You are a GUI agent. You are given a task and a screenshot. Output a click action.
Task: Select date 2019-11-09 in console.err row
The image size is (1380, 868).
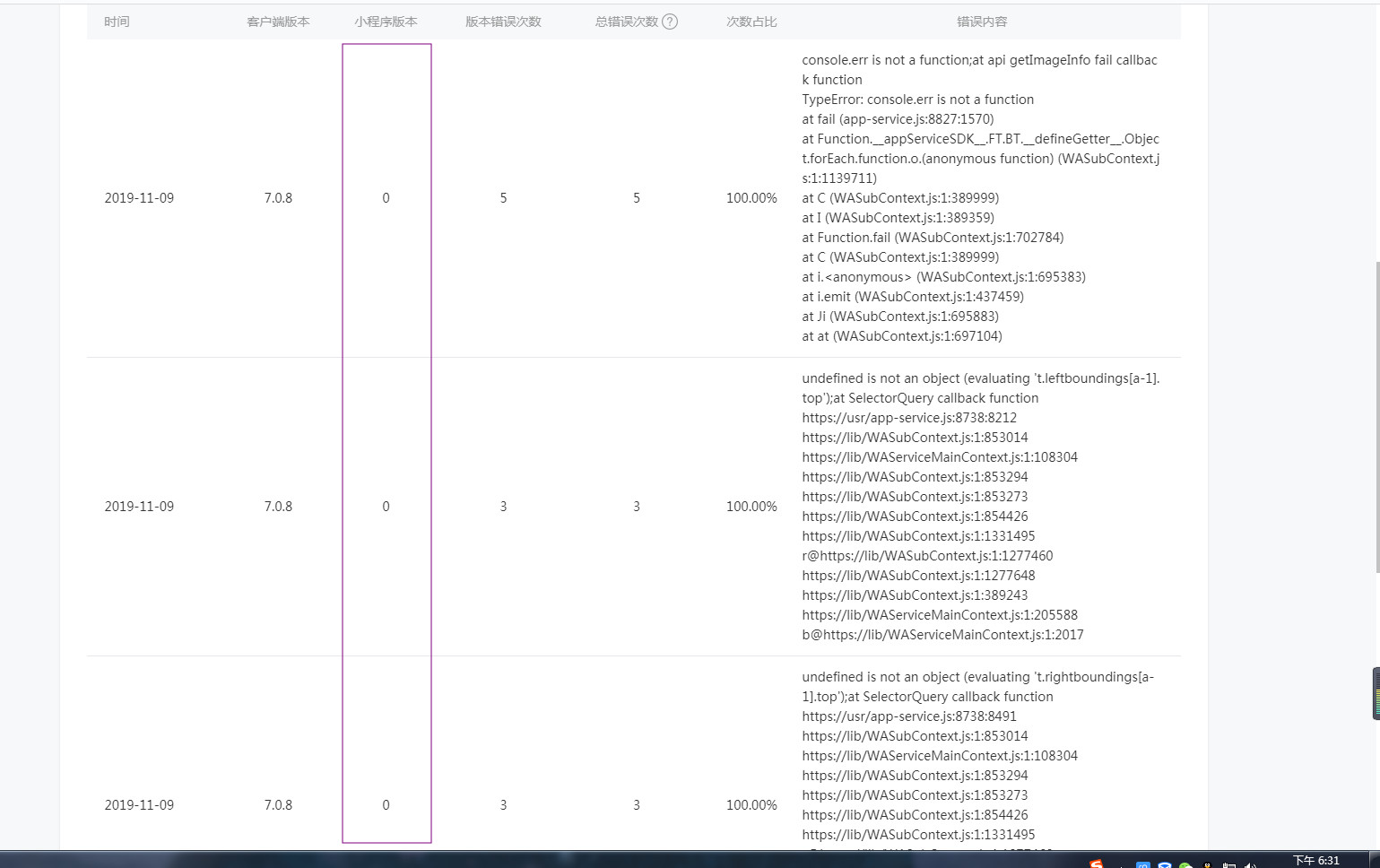(x=139, y=198)
